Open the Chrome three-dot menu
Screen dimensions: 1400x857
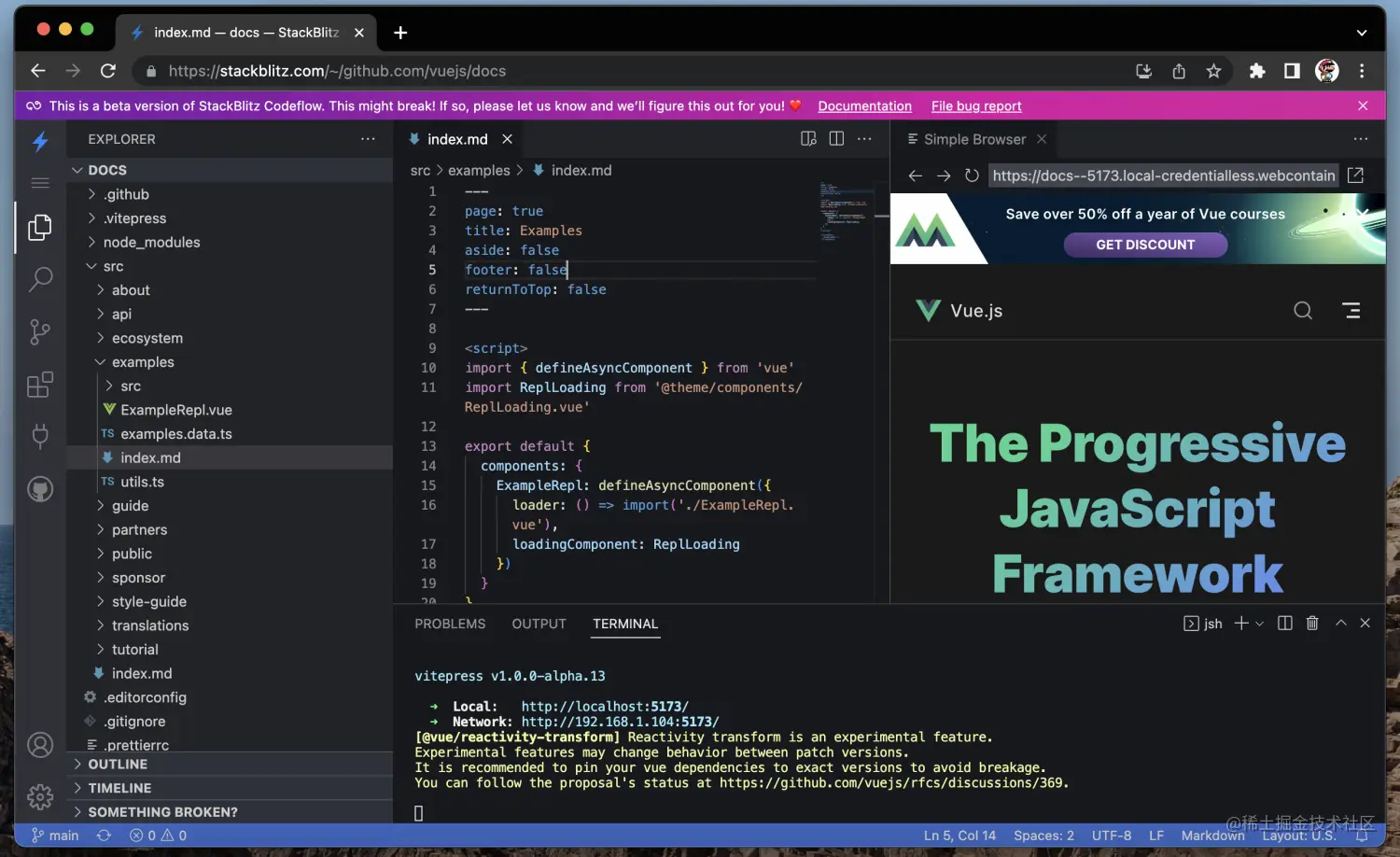1362,71
